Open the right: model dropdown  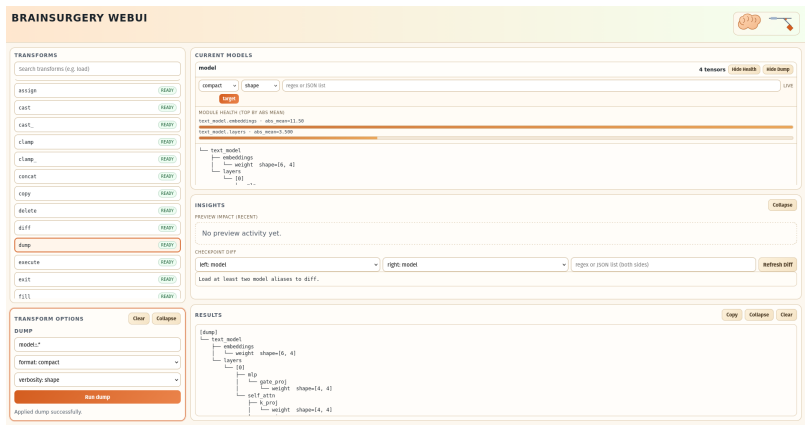[475, 264]
